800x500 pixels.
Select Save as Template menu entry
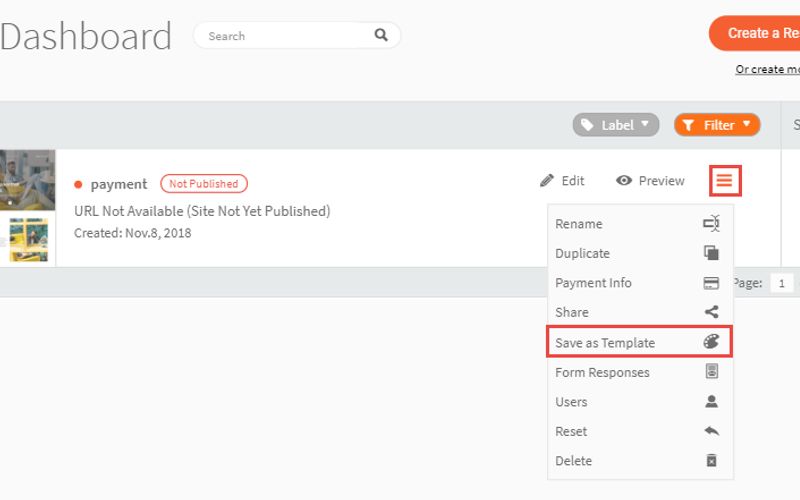coord(605,342)
